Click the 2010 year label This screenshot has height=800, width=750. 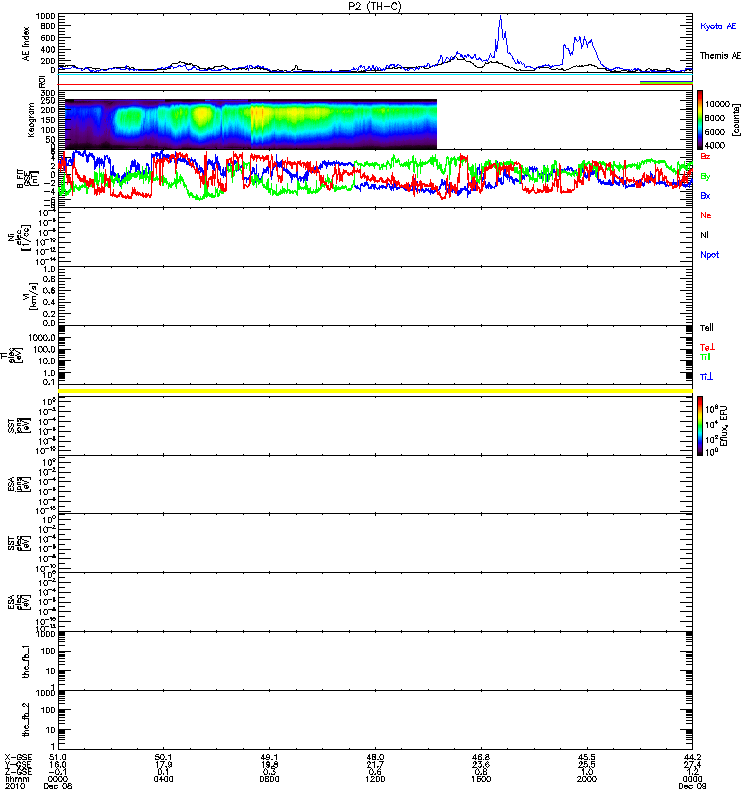pyautogui.click(x=15, y=786)
